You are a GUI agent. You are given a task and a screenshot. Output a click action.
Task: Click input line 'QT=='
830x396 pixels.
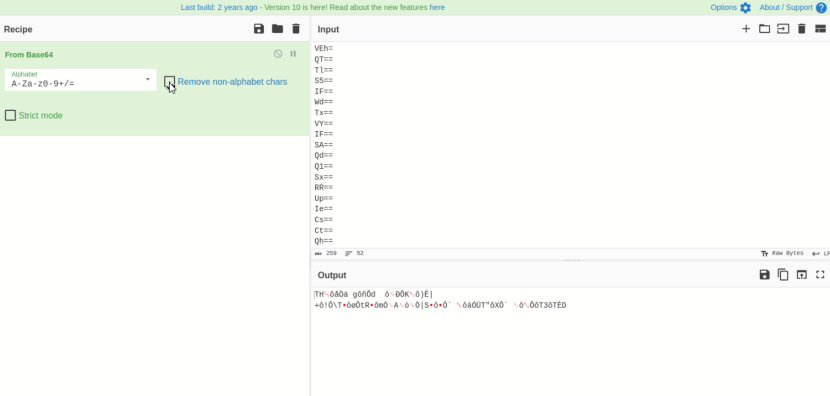[323, 59]
